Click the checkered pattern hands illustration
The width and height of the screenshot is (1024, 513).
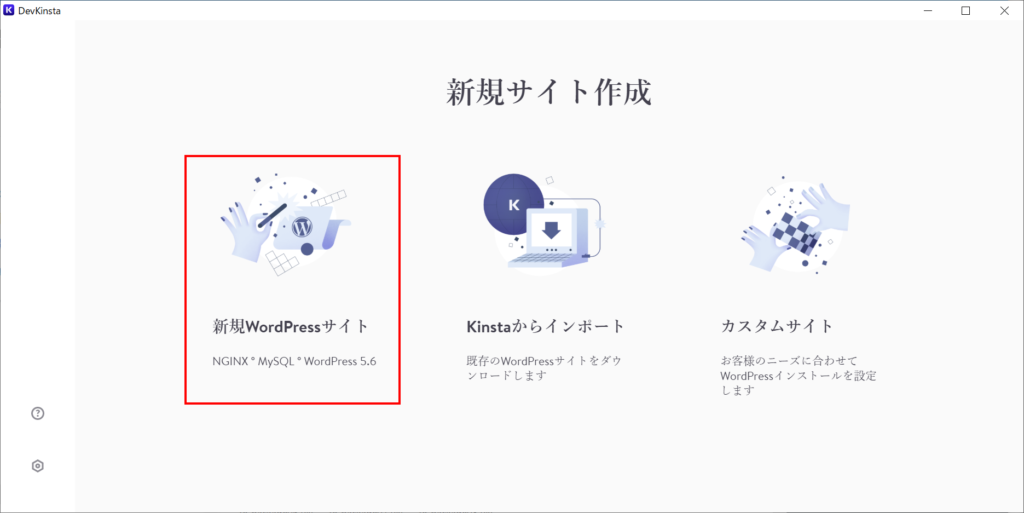[x=795, y=225]
